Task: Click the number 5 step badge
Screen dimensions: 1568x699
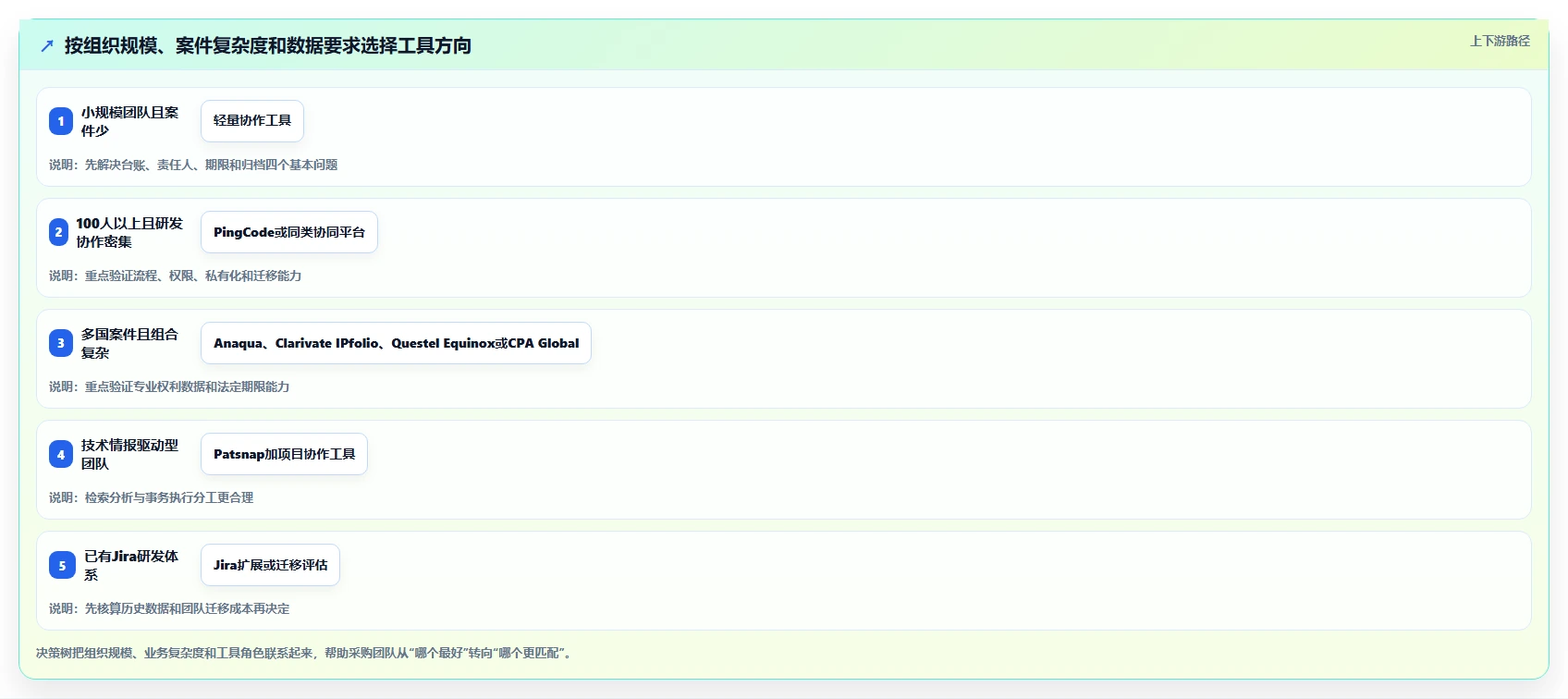Action: pyautogui.click(x=62, y=565)
